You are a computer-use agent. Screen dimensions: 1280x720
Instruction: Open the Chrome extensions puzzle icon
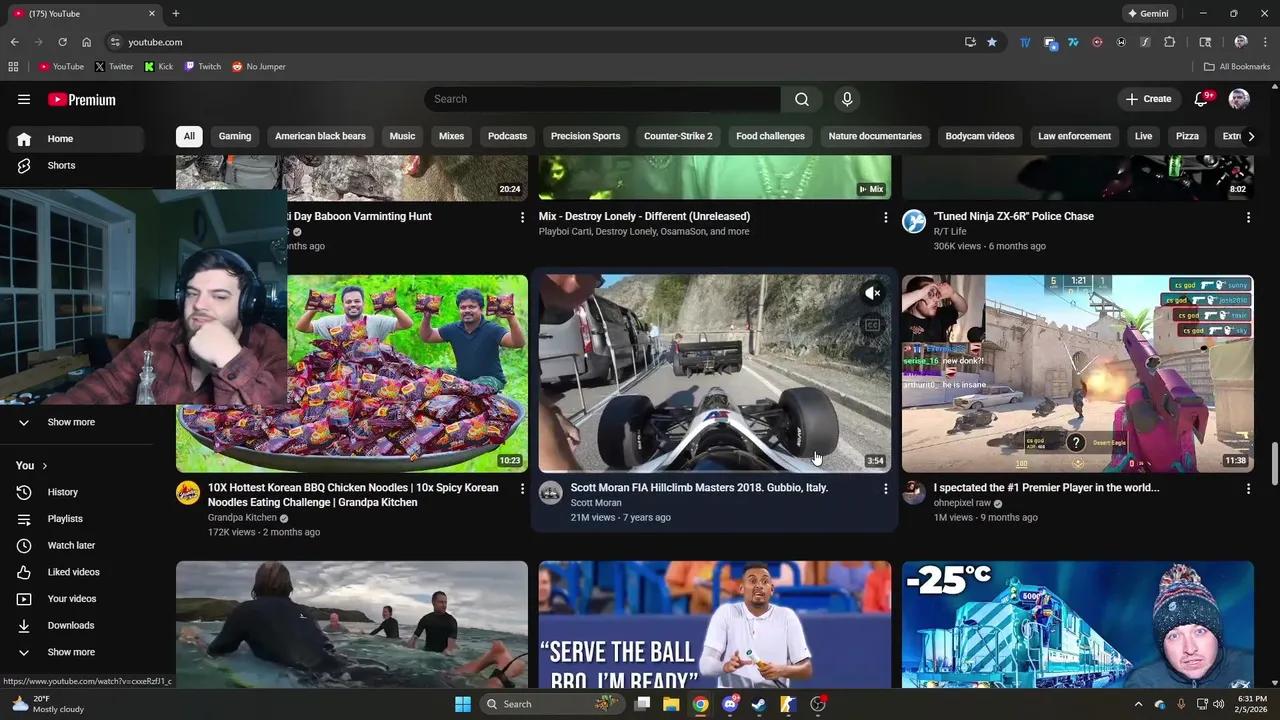click(1169, 42)
